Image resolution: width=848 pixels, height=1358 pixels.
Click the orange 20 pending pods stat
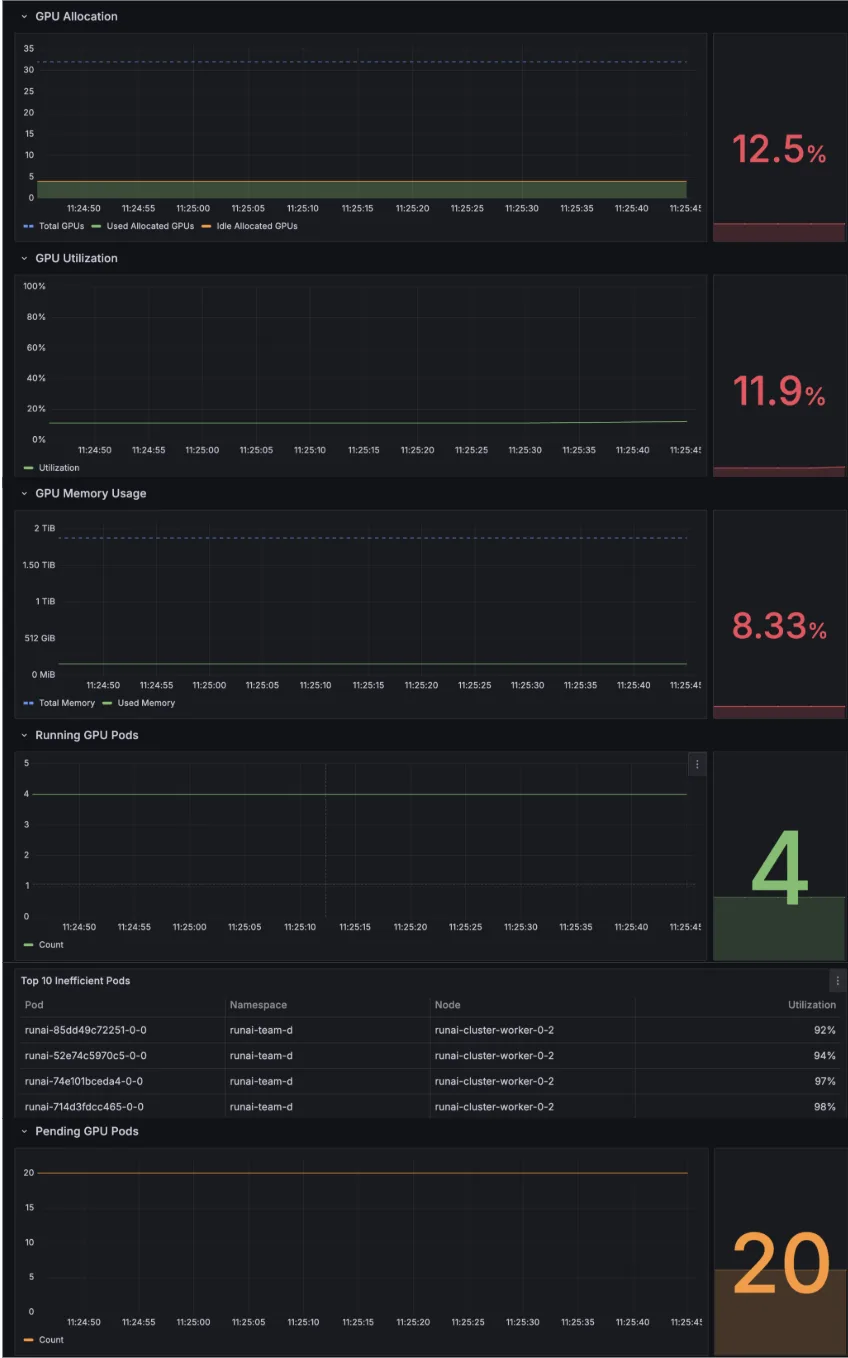tap(781, 1263)
